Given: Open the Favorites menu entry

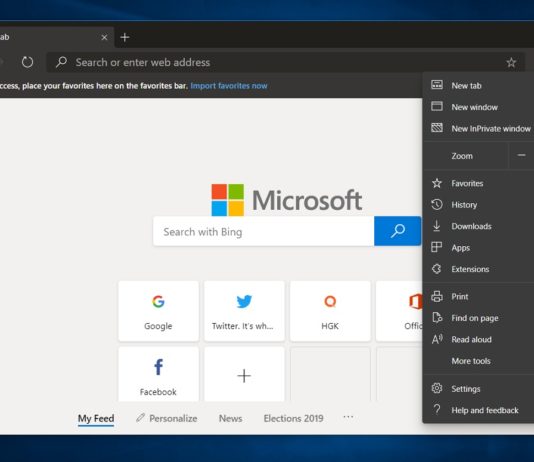Looking at the screenshot, I should click(x=478, y=184).
